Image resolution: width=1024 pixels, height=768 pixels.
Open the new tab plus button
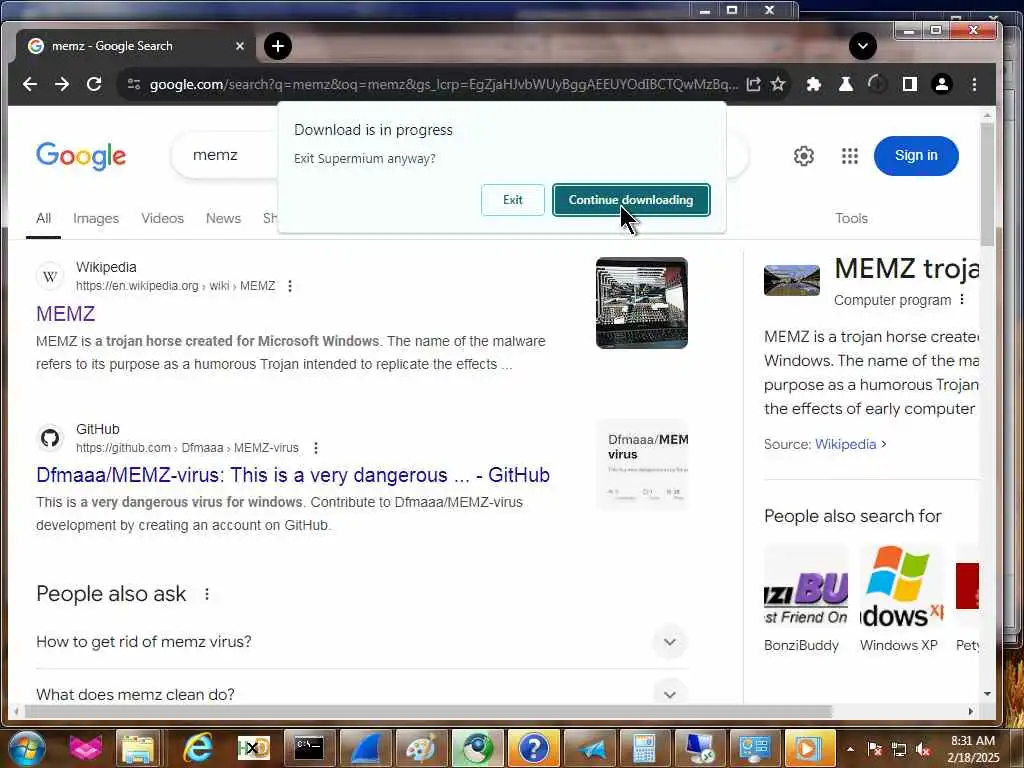point(278,46)
